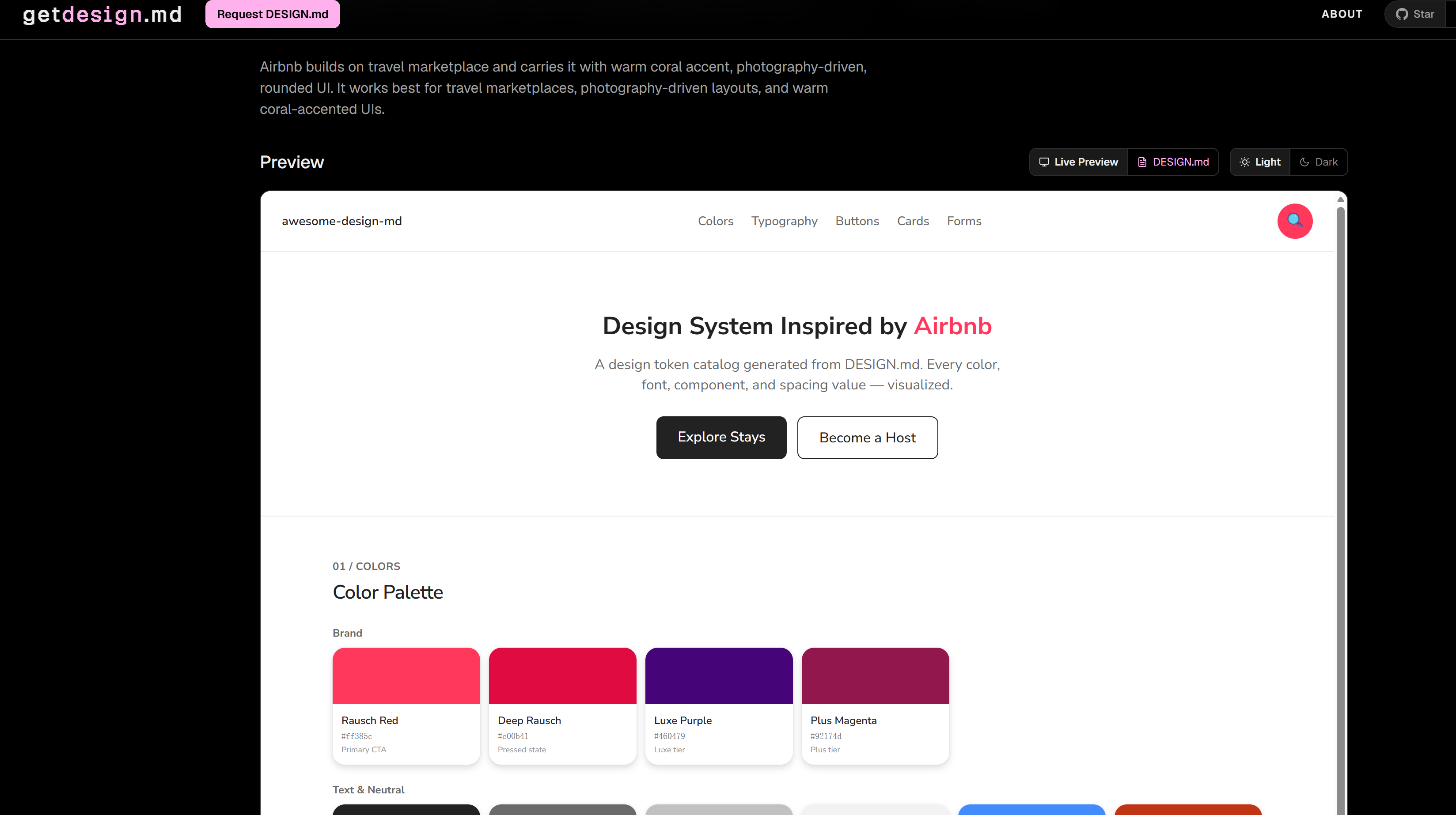
Task: Select the Dark theme toggle
Action: click(1319, 162)
